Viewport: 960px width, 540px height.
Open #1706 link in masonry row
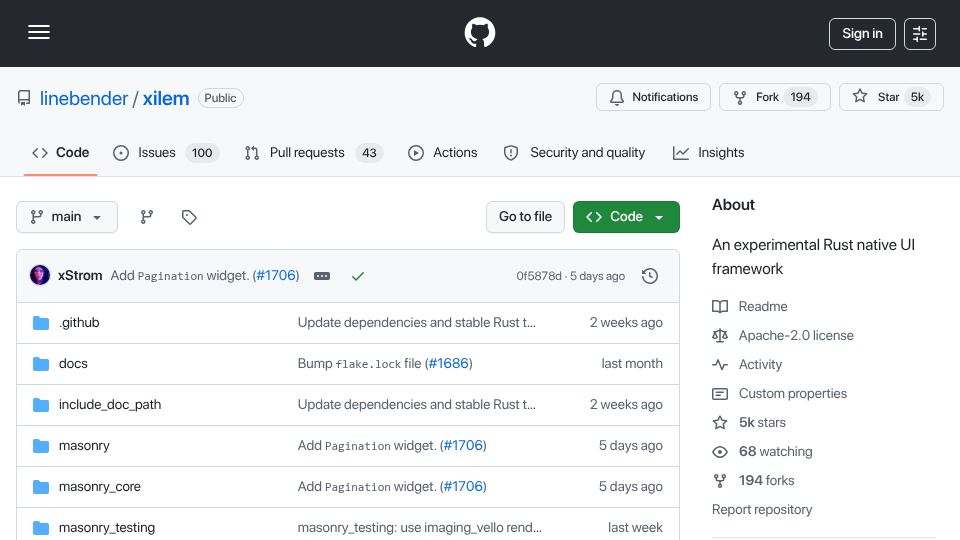[463, 446]
